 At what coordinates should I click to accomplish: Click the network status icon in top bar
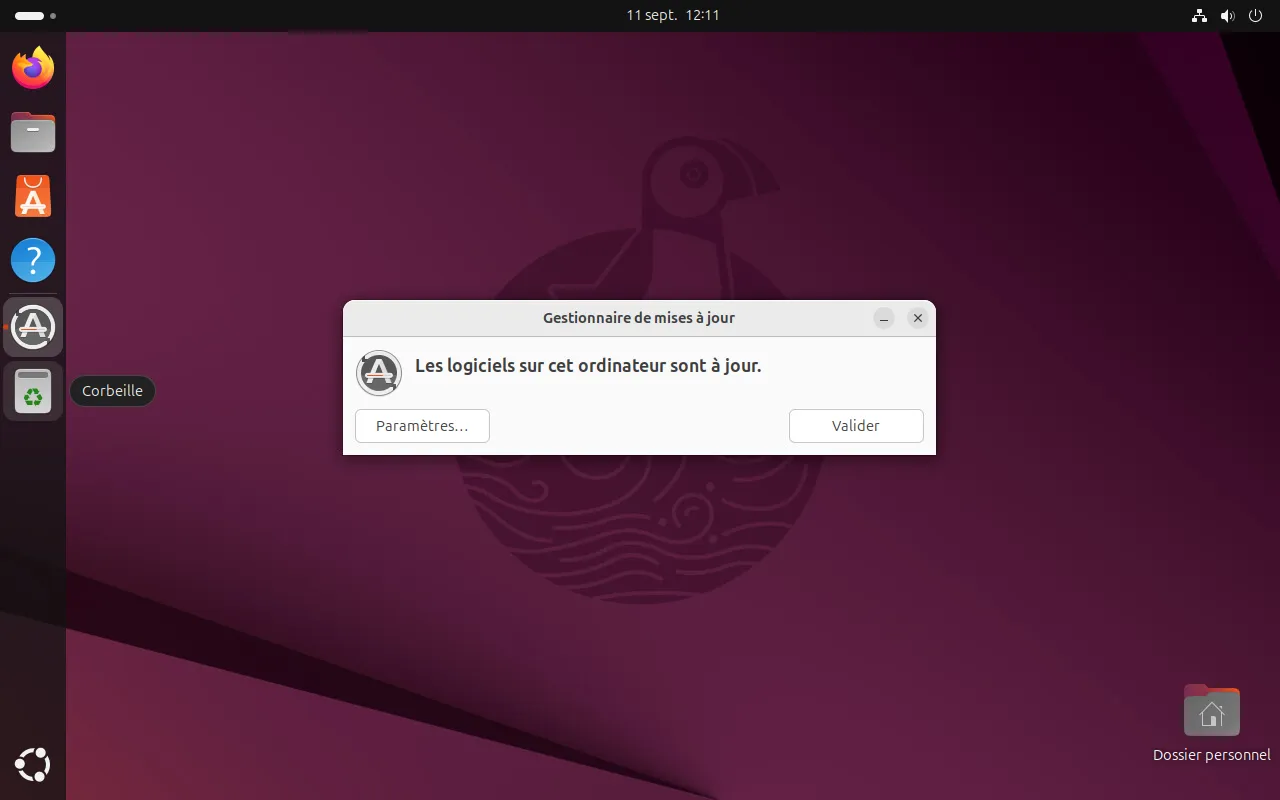[x=1199, y=15]
